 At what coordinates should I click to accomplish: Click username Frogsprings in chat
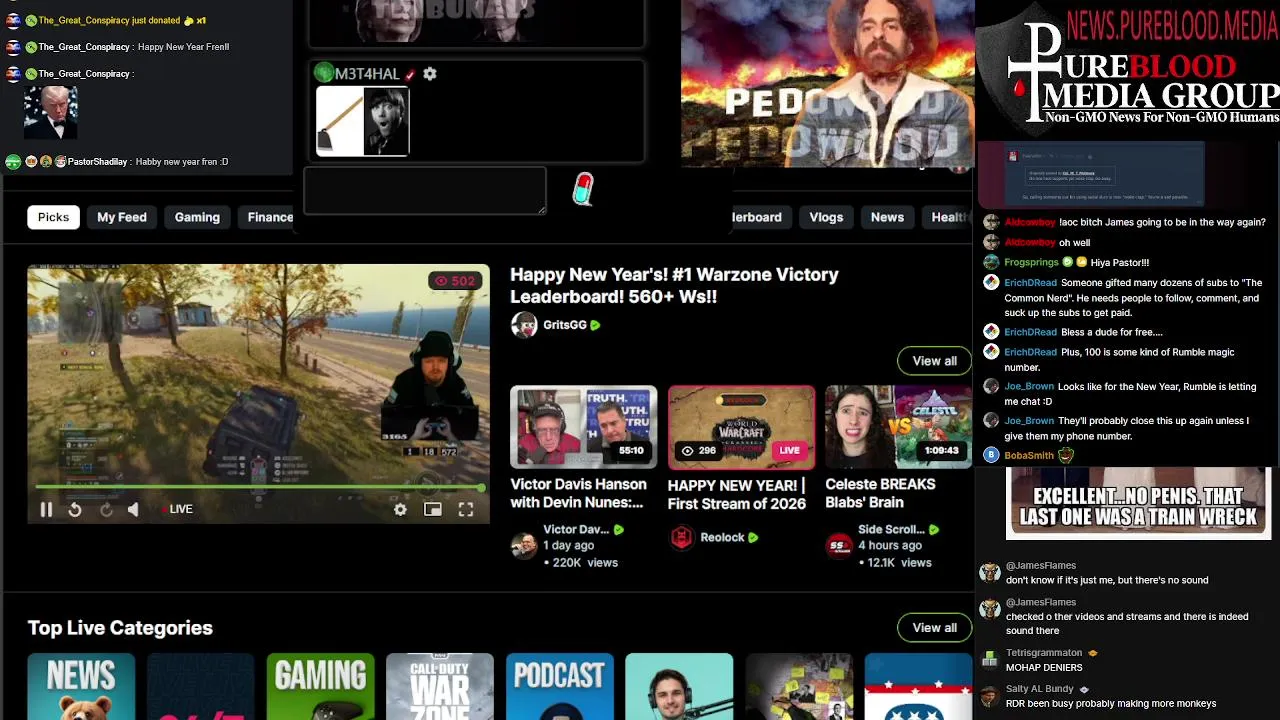tap(1031, 262)
